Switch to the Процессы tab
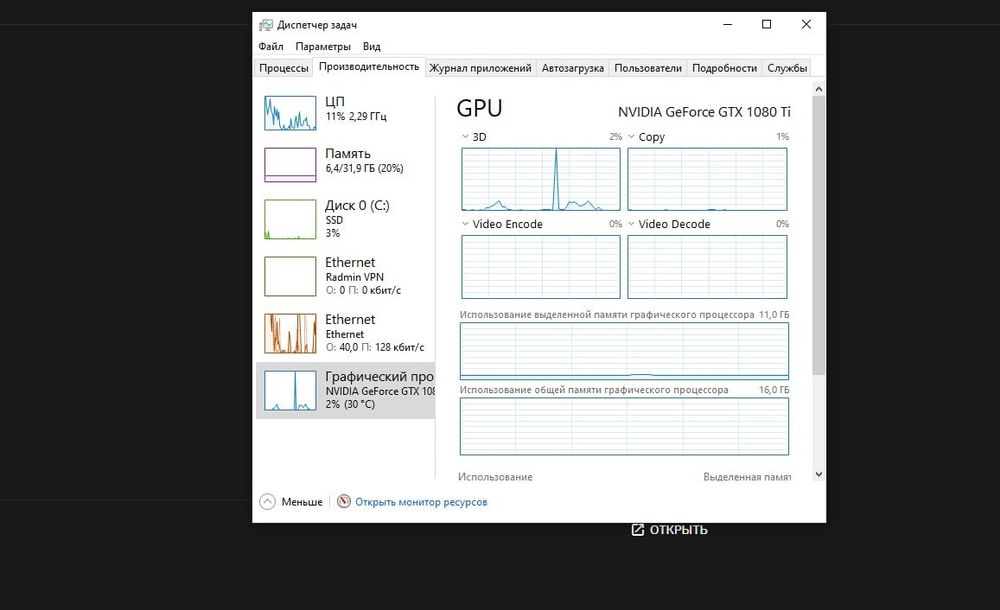Viewport: 1000px width, 610px height. (284, 68)
